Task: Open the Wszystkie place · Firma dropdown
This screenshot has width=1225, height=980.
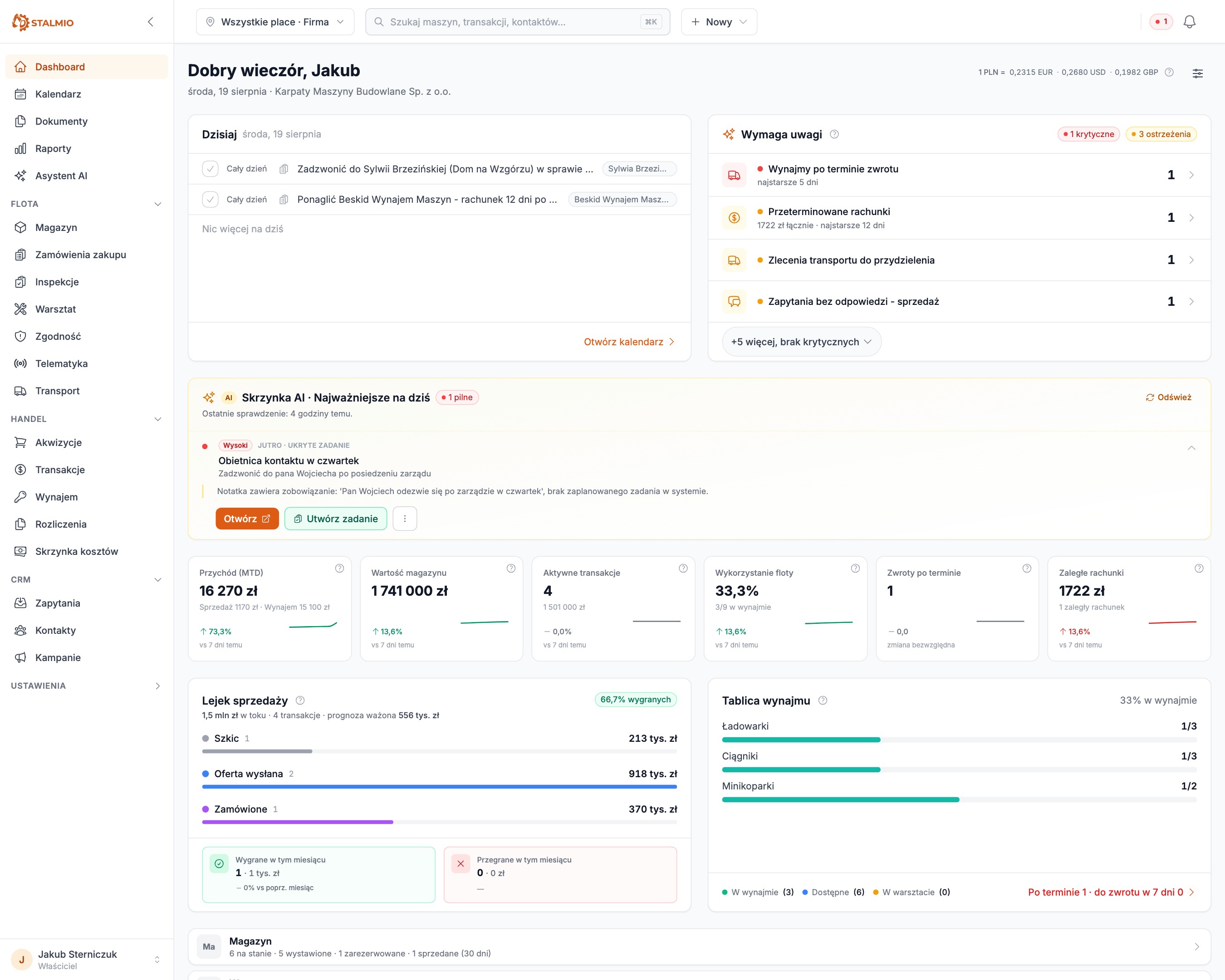Action: point(275,22)
